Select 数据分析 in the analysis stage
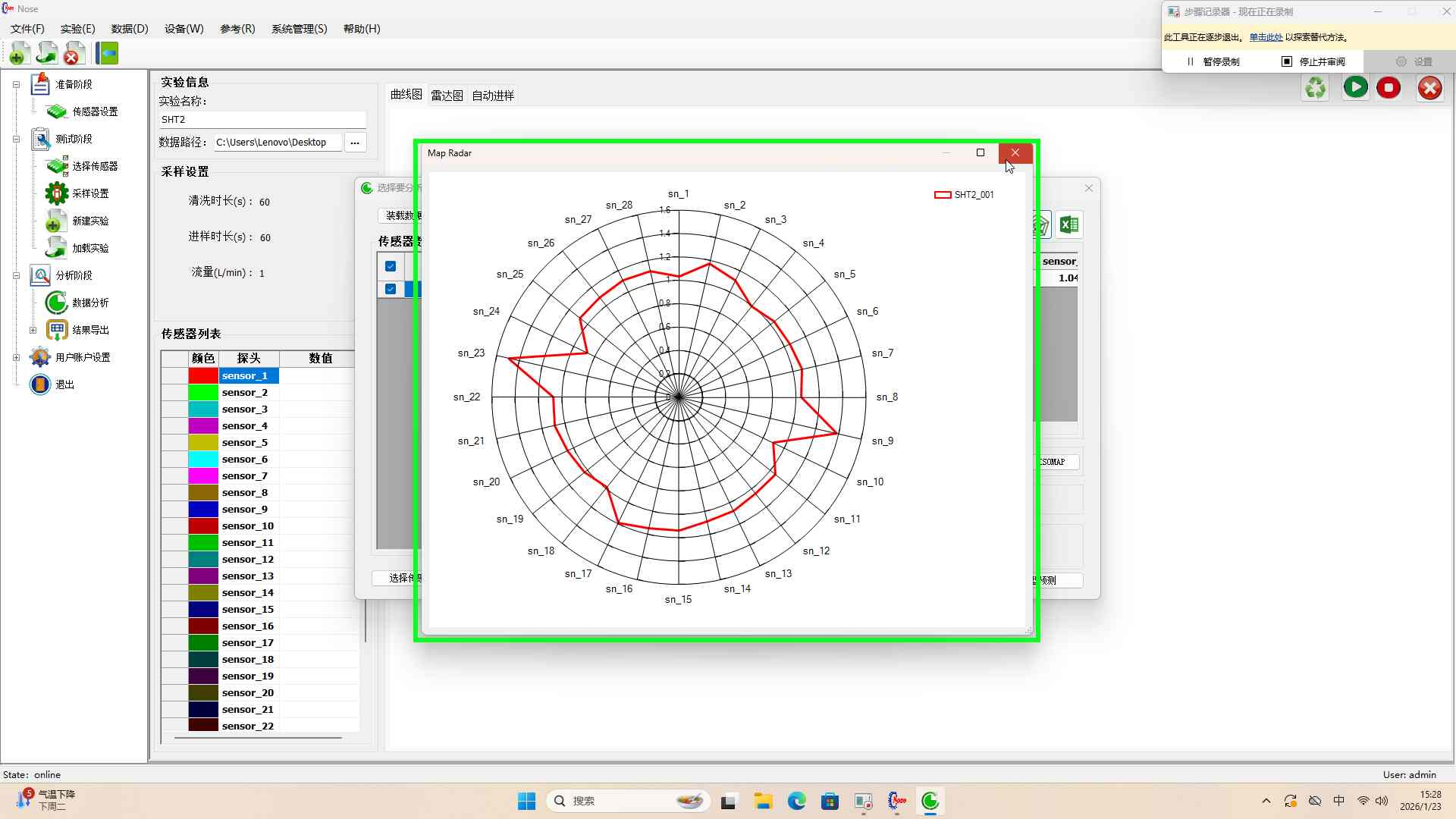Image resolution: width=1456 pixels, height=819 pixels. (89, 303)
